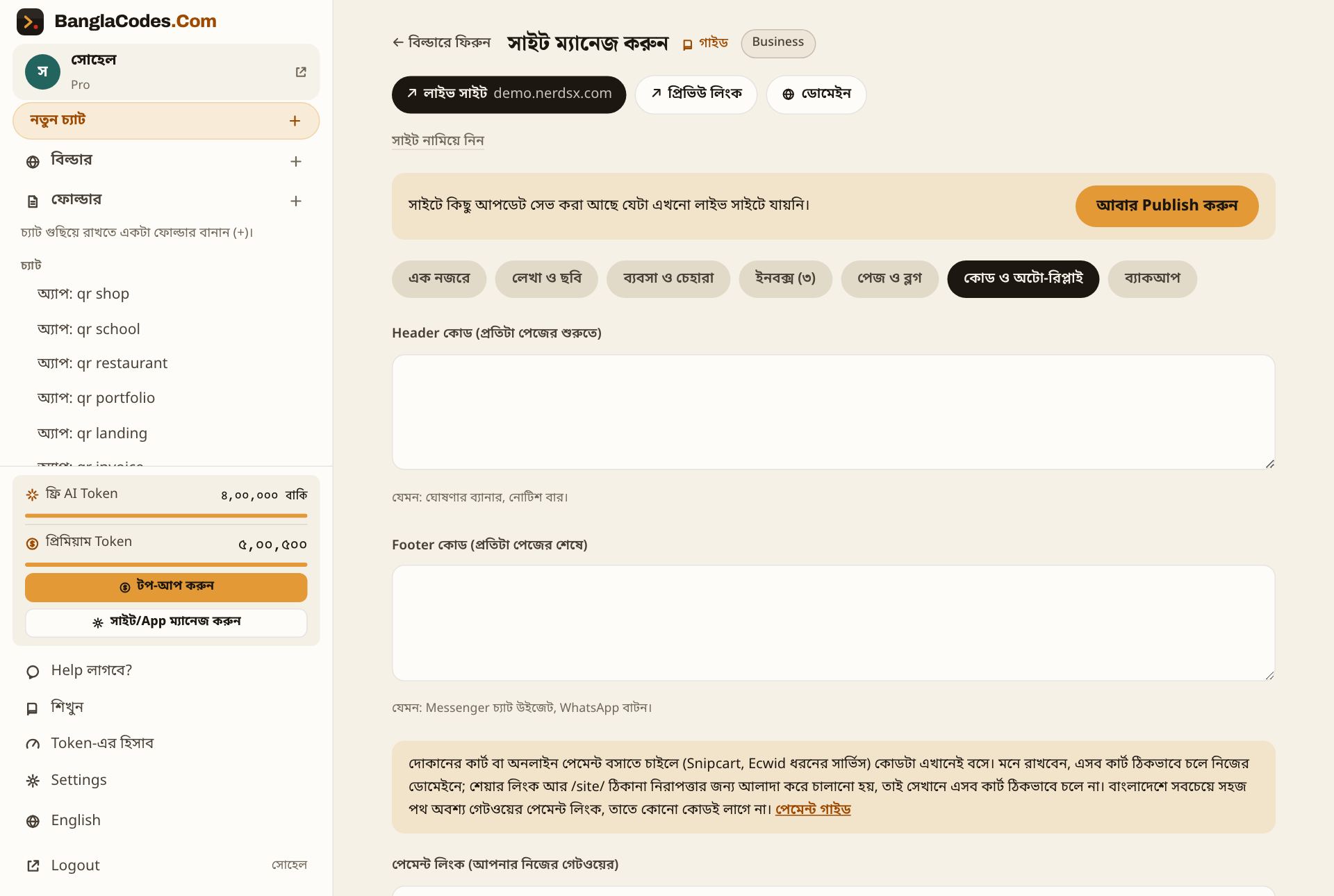
Task: Click আবার Publish করুন button
Action: point(1167,206)
